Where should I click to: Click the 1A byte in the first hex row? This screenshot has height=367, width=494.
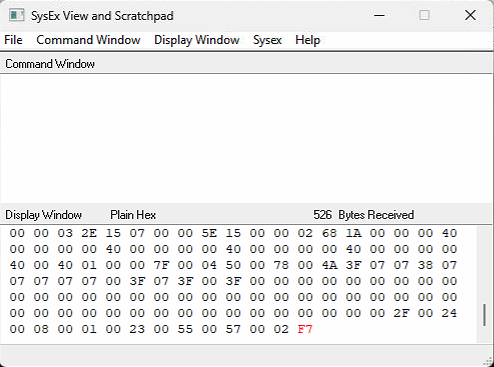[353, 233]
